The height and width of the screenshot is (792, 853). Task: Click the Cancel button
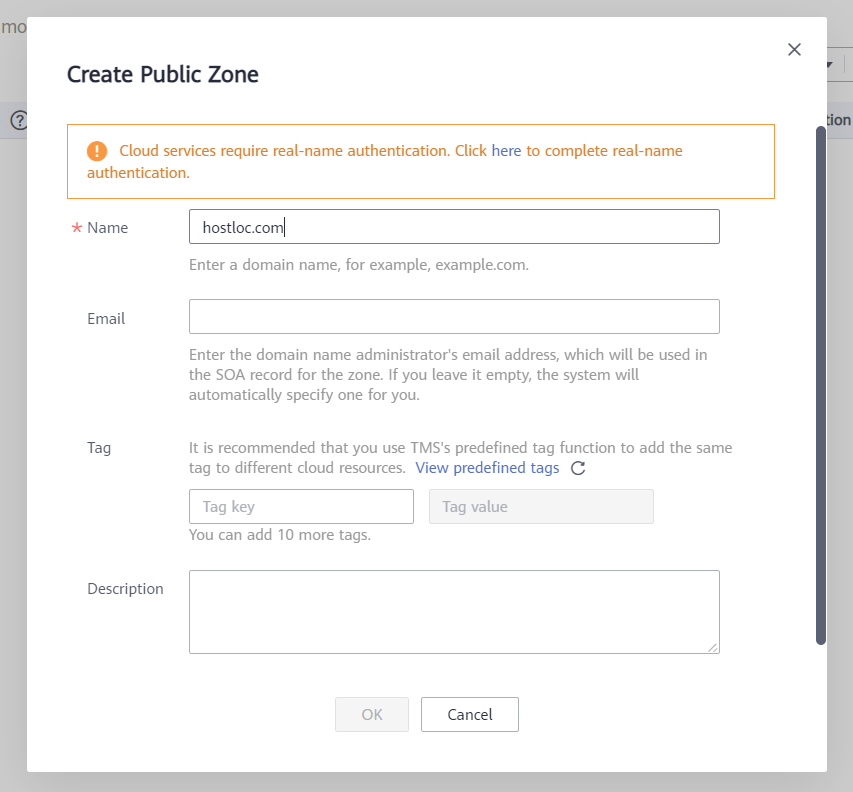[x=470, y=714]
